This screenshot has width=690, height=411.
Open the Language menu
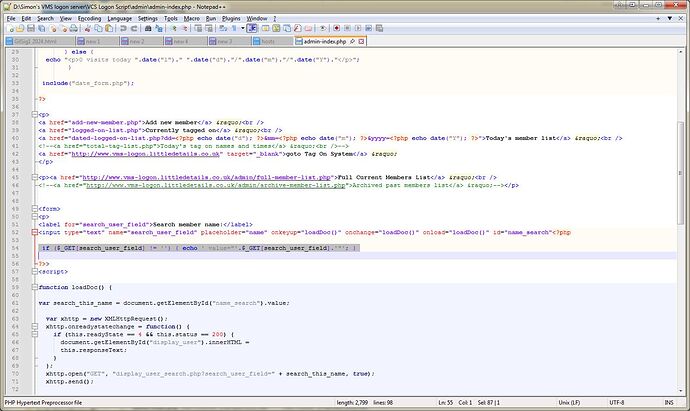coord(119,18)
